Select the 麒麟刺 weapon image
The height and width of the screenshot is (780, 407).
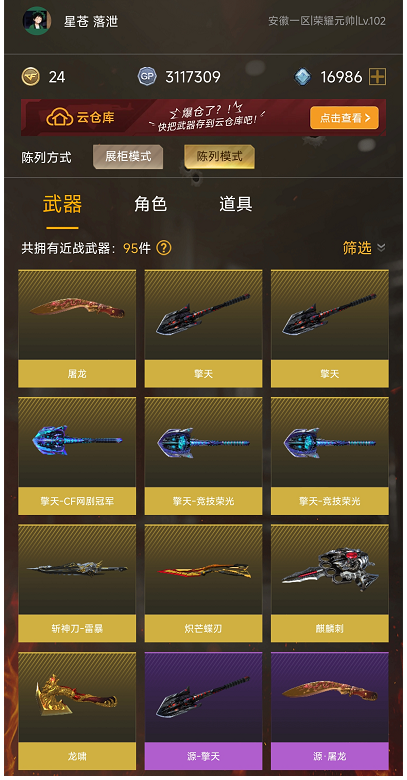click(x=330, y=568)
